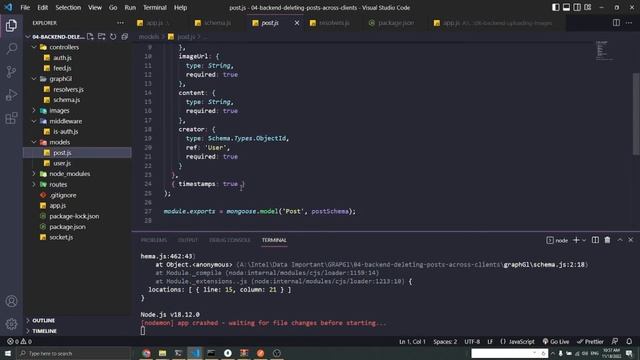This screenshot has height=360, width=640.
Task: Click Go Live in status bar
Action: (x=556, y=341)
